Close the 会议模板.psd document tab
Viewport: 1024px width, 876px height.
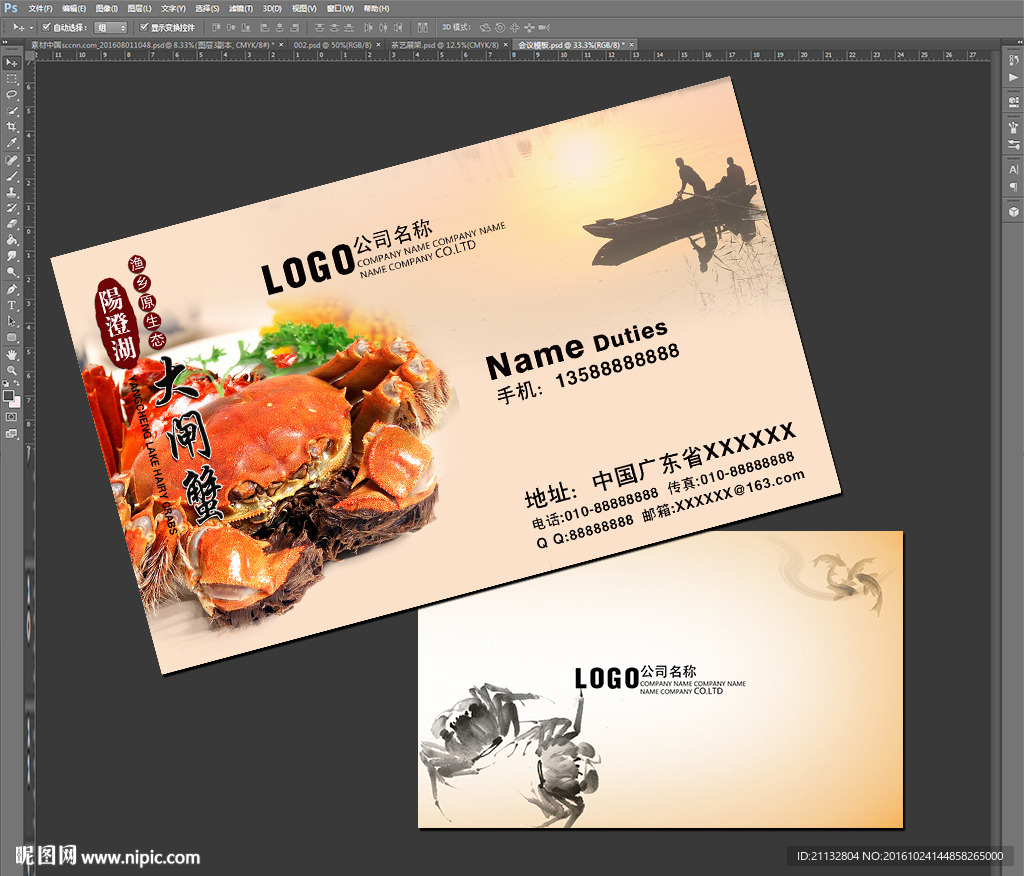coord(632,45)
